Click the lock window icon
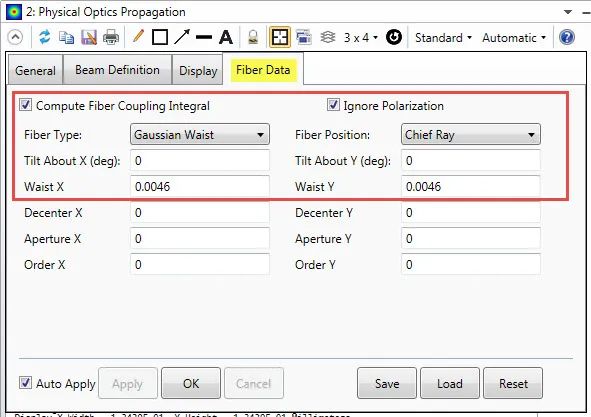The width and height of the screenshot is (591, 417). pyautogui.click(x=253, y=37)
